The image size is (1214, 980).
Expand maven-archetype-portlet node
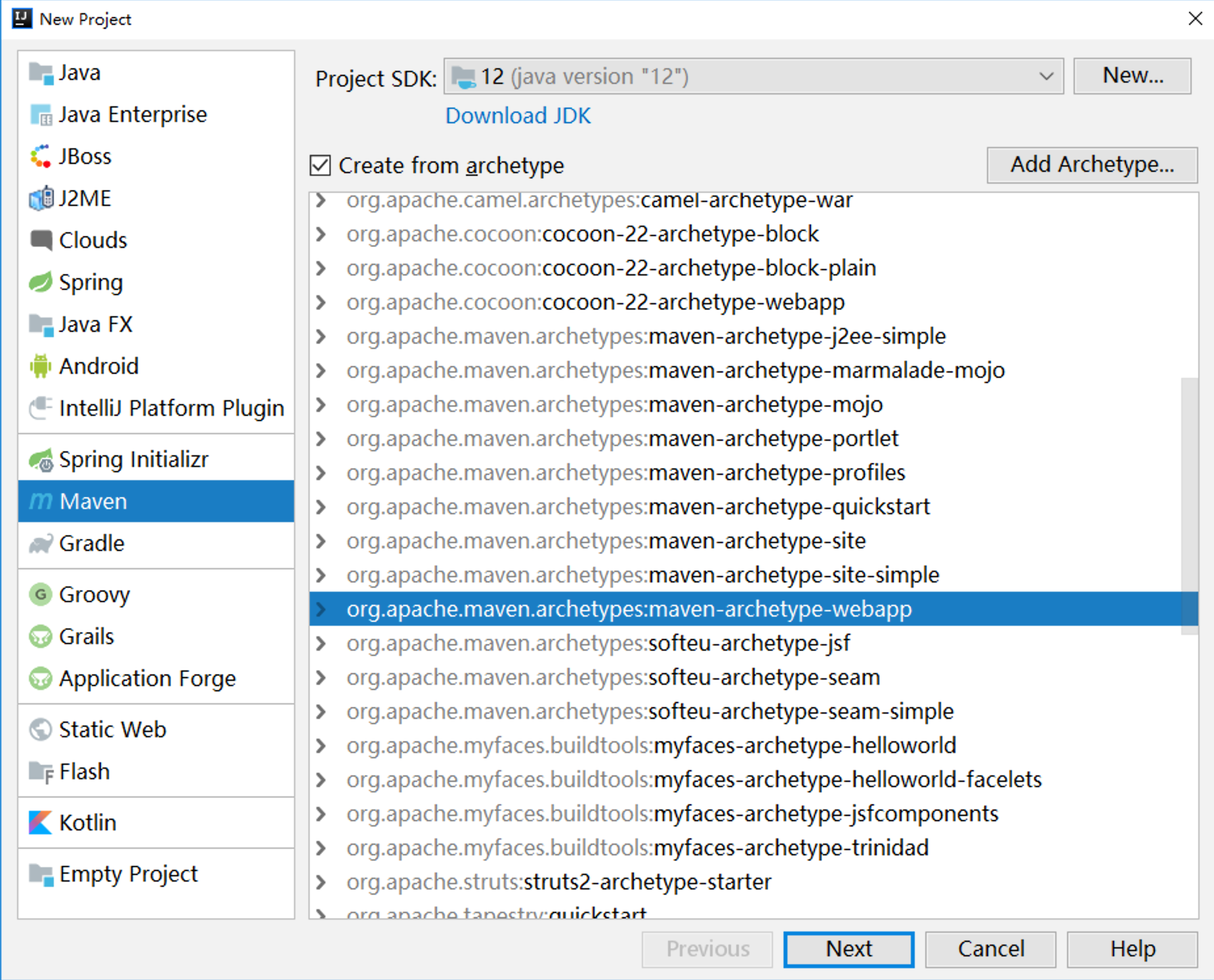coord(321,439)
